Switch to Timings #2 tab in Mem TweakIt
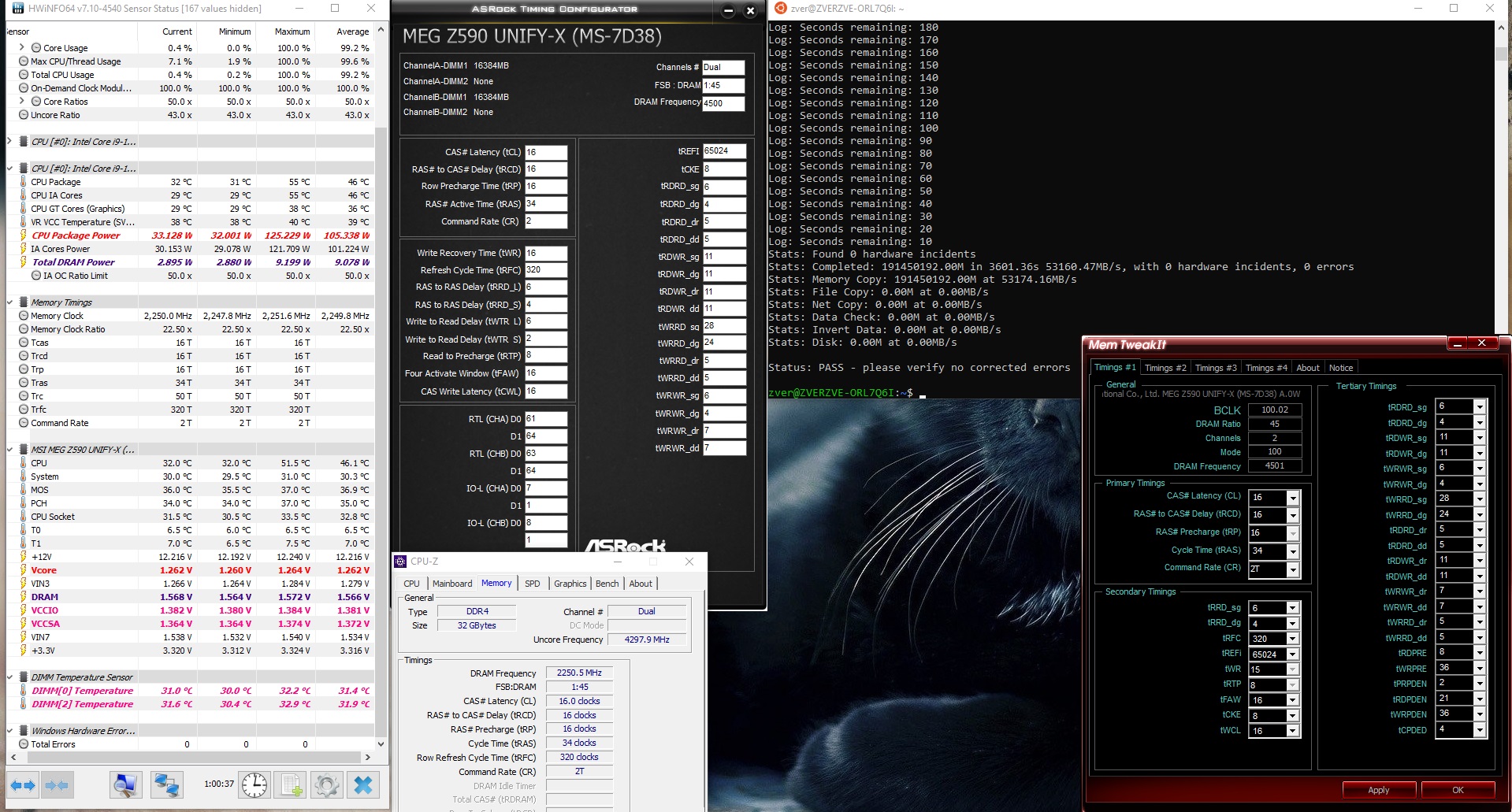 [1165, 368]
